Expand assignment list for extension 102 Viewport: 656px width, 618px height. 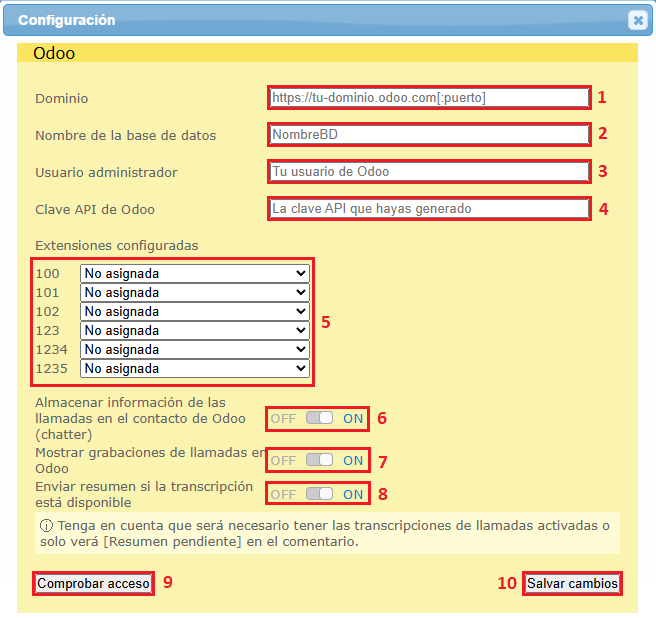pos(195,312)
